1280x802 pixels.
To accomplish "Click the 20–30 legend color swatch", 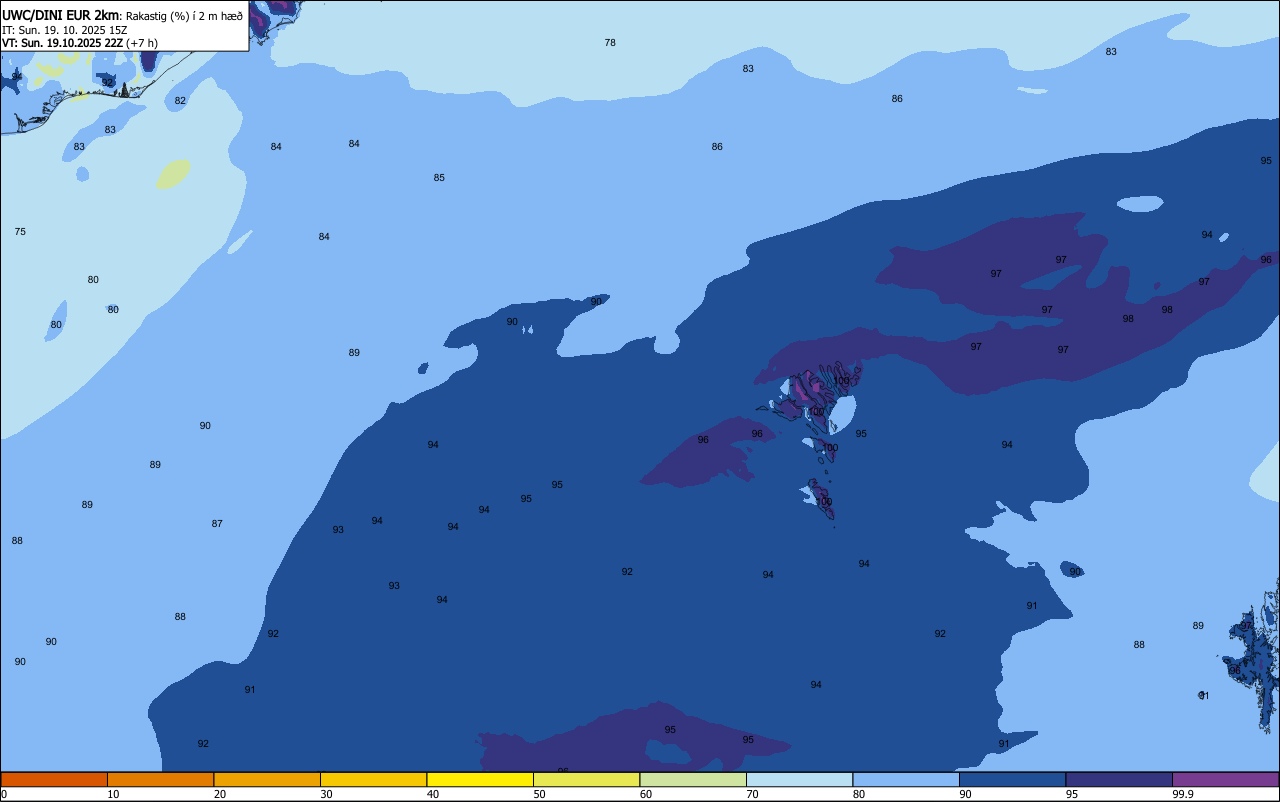I will (267, 779).
